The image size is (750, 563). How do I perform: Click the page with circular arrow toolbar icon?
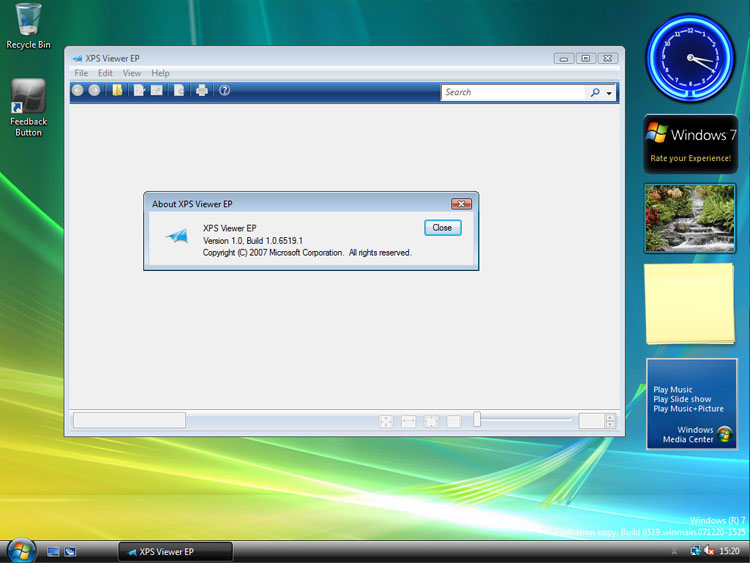179,90
